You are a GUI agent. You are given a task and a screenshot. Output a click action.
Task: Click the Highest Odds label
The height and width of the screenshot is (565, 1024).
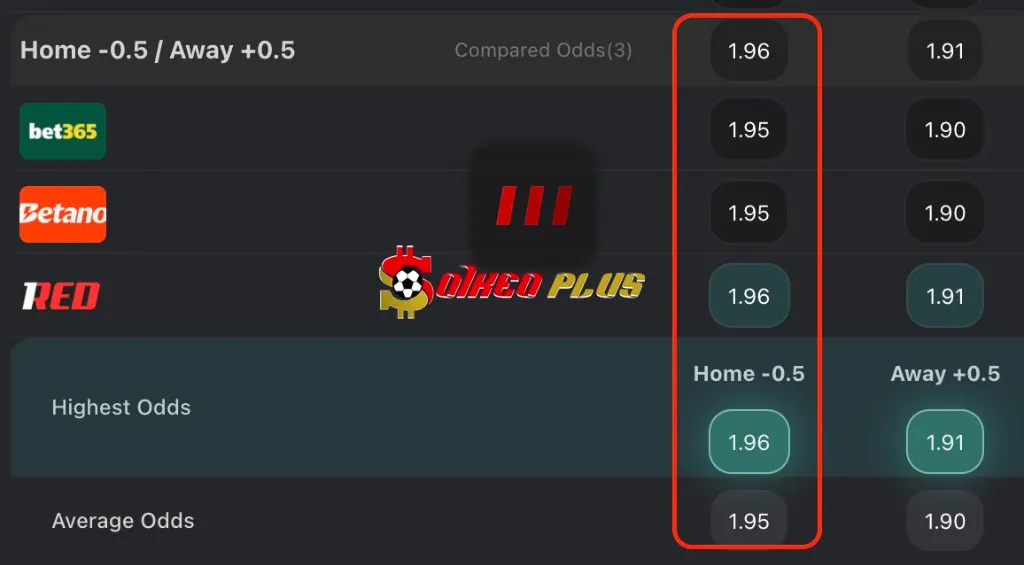point(121,407)
